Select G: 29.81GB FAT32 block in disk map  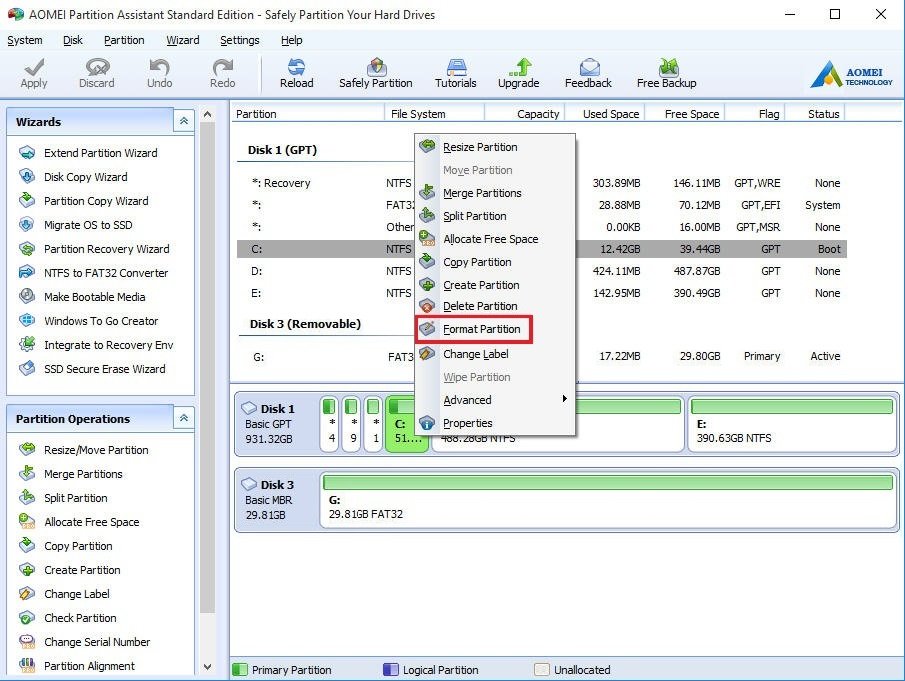click(608, 500)
